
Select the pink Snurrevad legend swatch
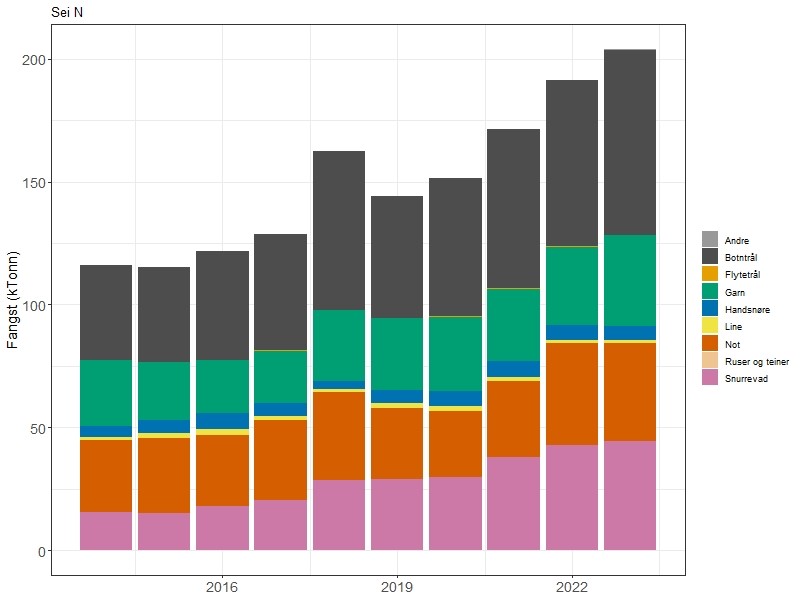710,378
